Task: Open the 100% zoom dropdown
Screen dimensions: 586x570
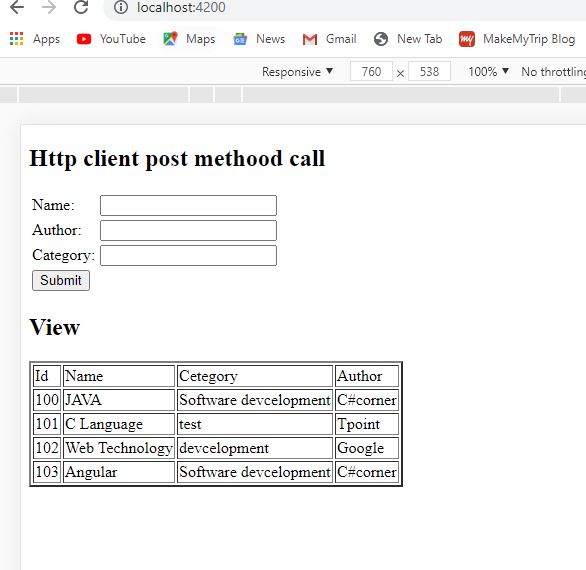Action: (488, 71)
